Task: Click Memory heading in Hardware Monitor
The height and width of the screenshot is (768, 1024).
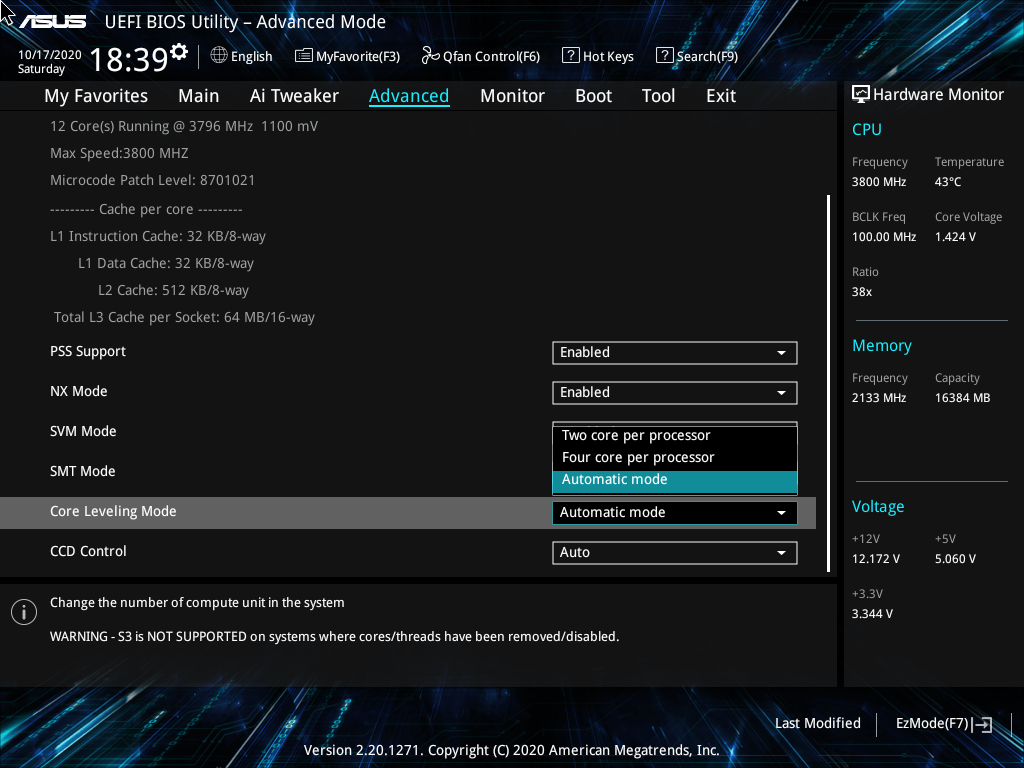Action: click(882, 345)
